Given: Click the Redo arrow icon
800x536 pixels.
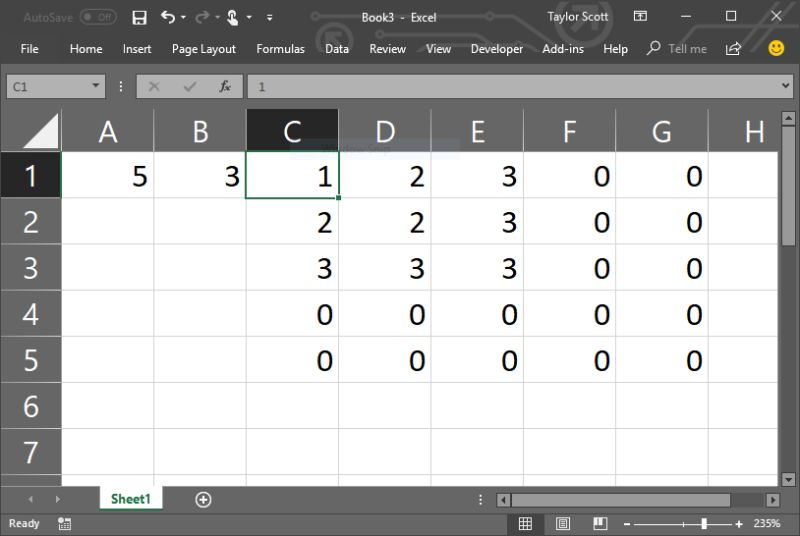Looking at the screenshot, I should 202,17.
